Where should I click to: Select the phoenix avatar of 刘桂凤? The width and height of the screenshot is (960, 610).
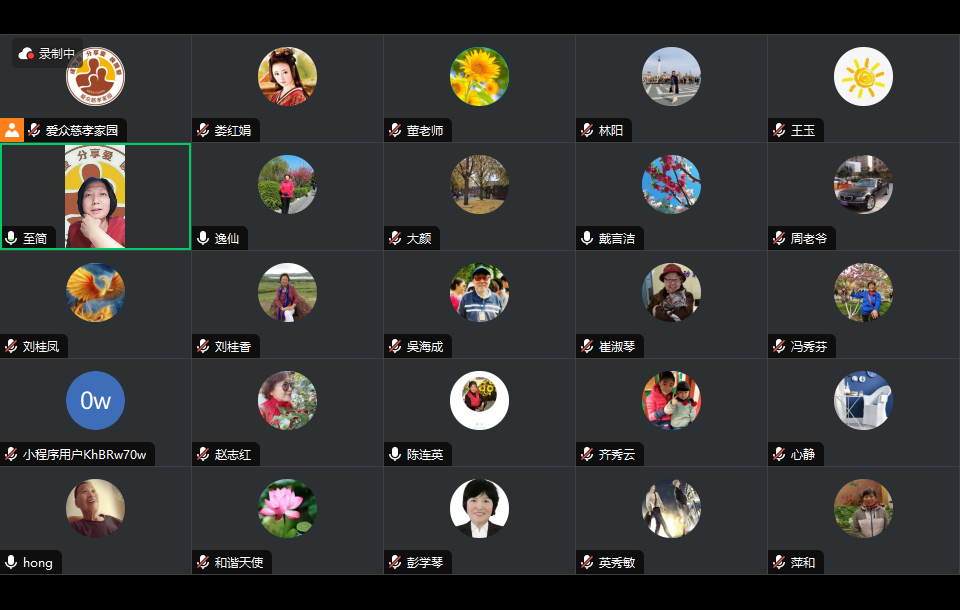(x=96, y=292)
